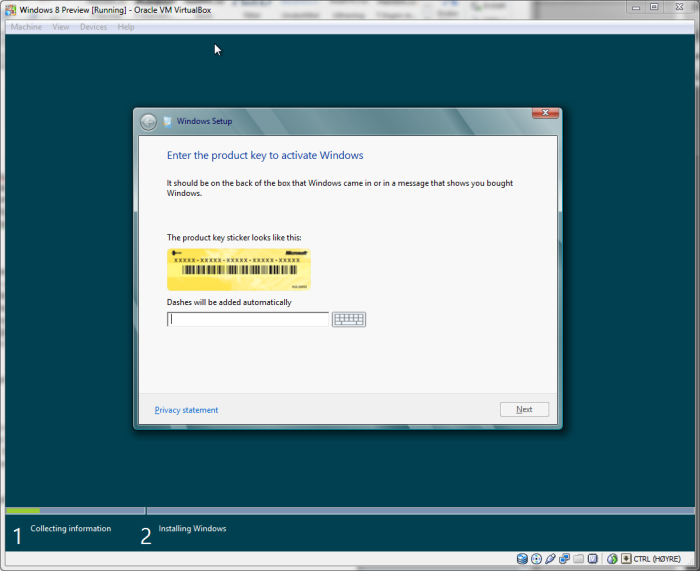Minimize the VirtualBox window
Image resolution: width=700 pixels, height=571 pixels.
[636, 7]
